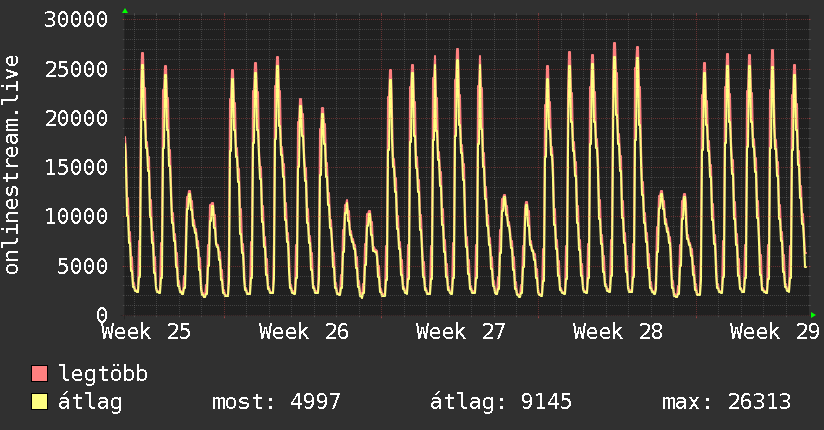Image resolution: width=824 pixels, height=430 pixels.
Task: Click the 20000 y-axis value
Action: (76, 118)
